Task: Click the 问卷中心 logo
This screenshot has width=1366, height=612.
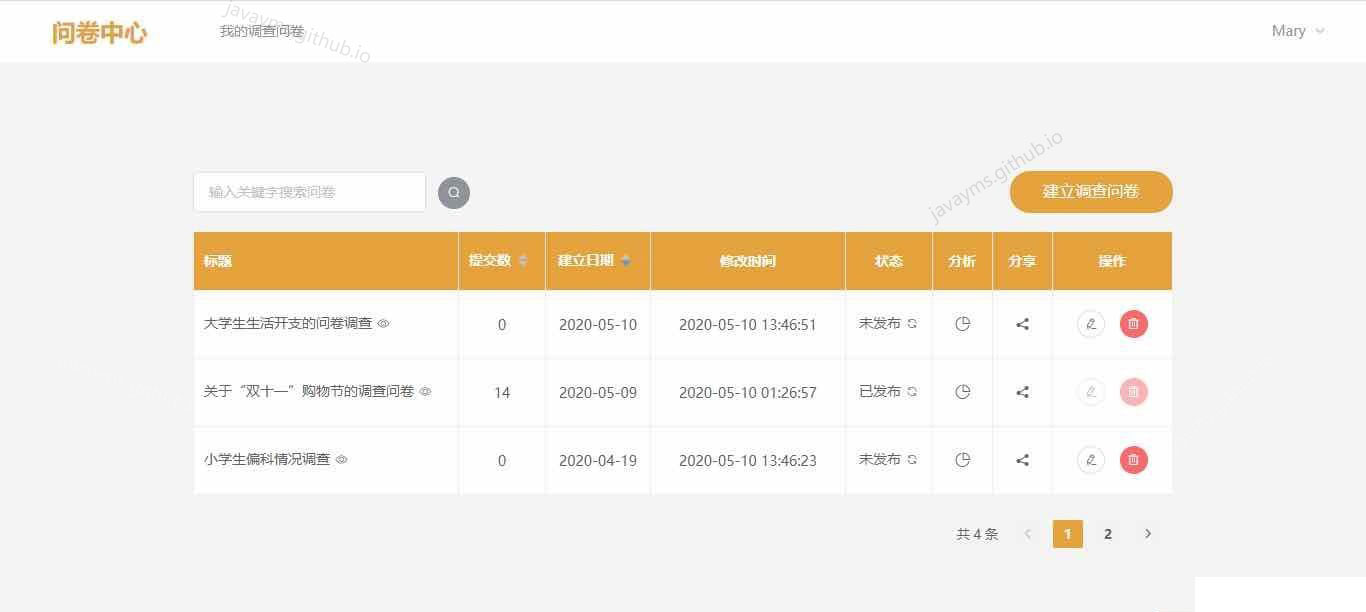Action: pyautogui.click(x=99, y=32)
